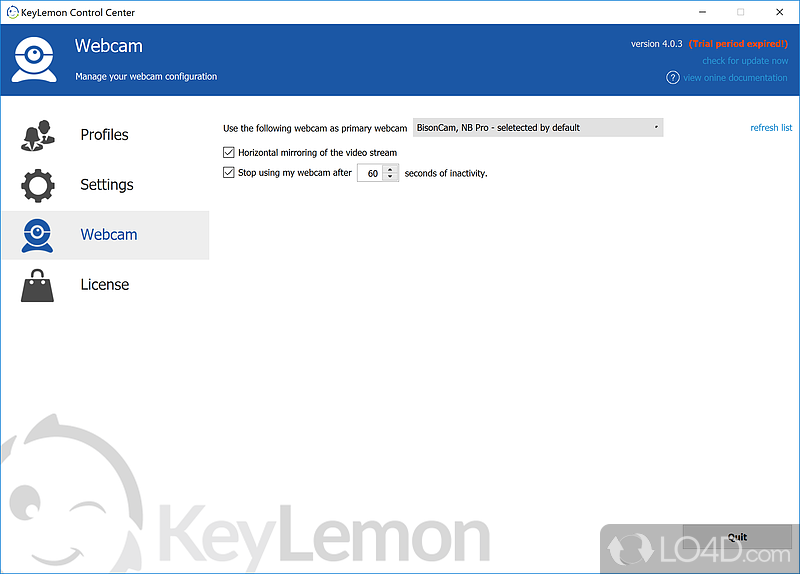Click the inactivity seconds field showing 60
Viewport: 800px width, 574px height.
371,173
